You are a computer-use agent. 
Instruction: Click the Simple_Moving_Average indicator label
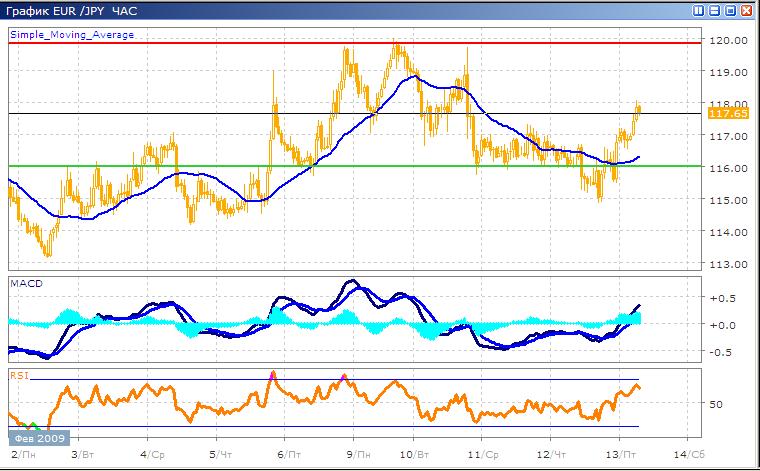[71, 34]
